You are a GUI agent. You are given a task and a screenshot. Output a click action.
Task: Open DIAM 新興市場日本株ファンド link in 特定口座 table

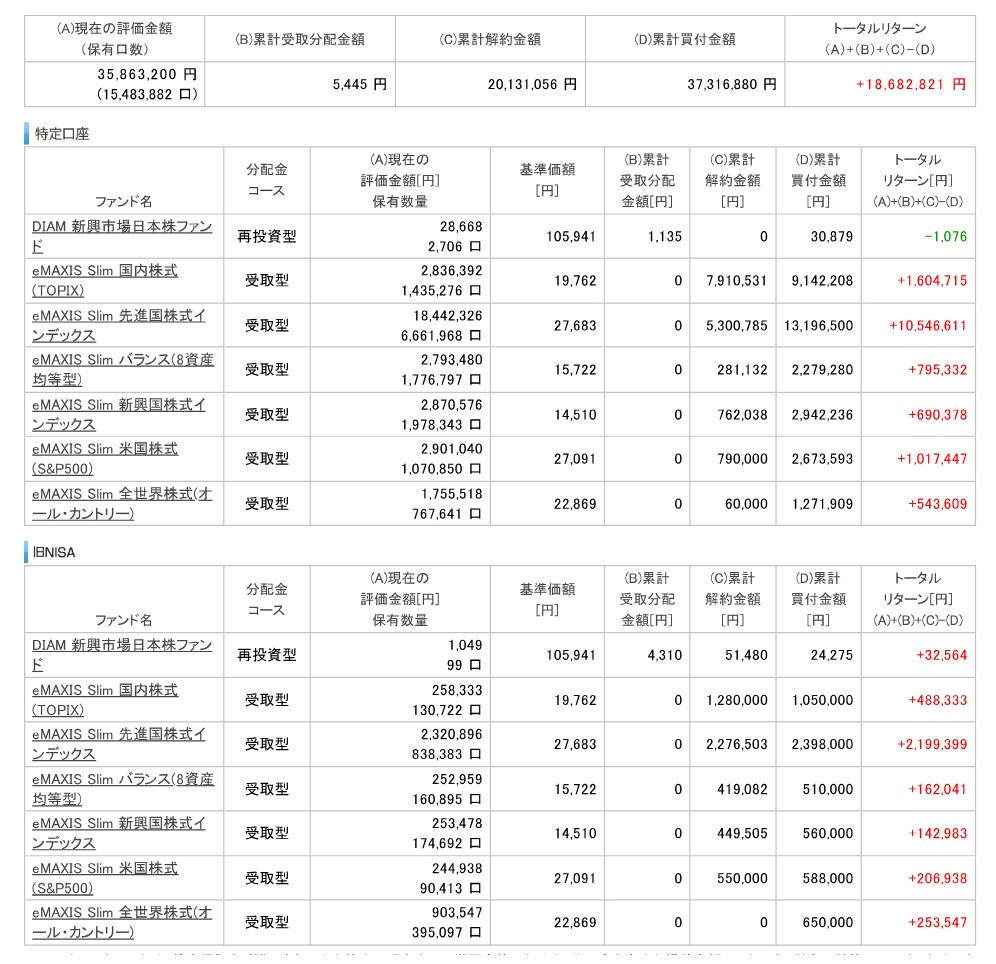[122, 236]
